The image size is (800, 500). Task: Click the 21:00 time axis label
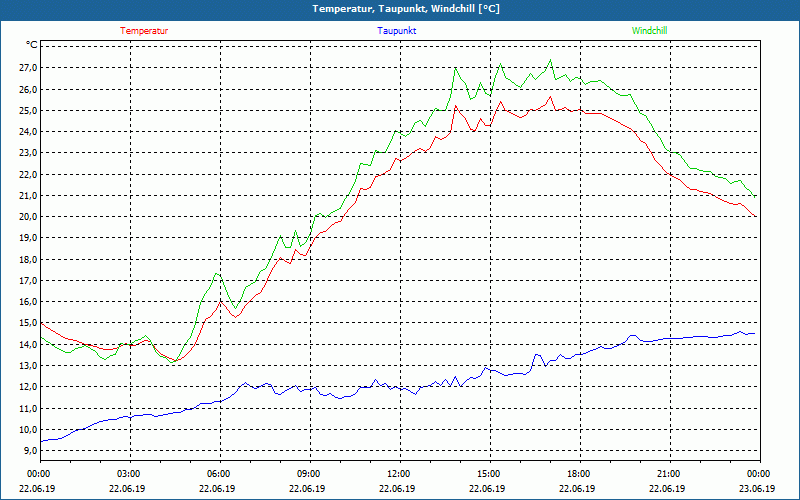point(667,474)
